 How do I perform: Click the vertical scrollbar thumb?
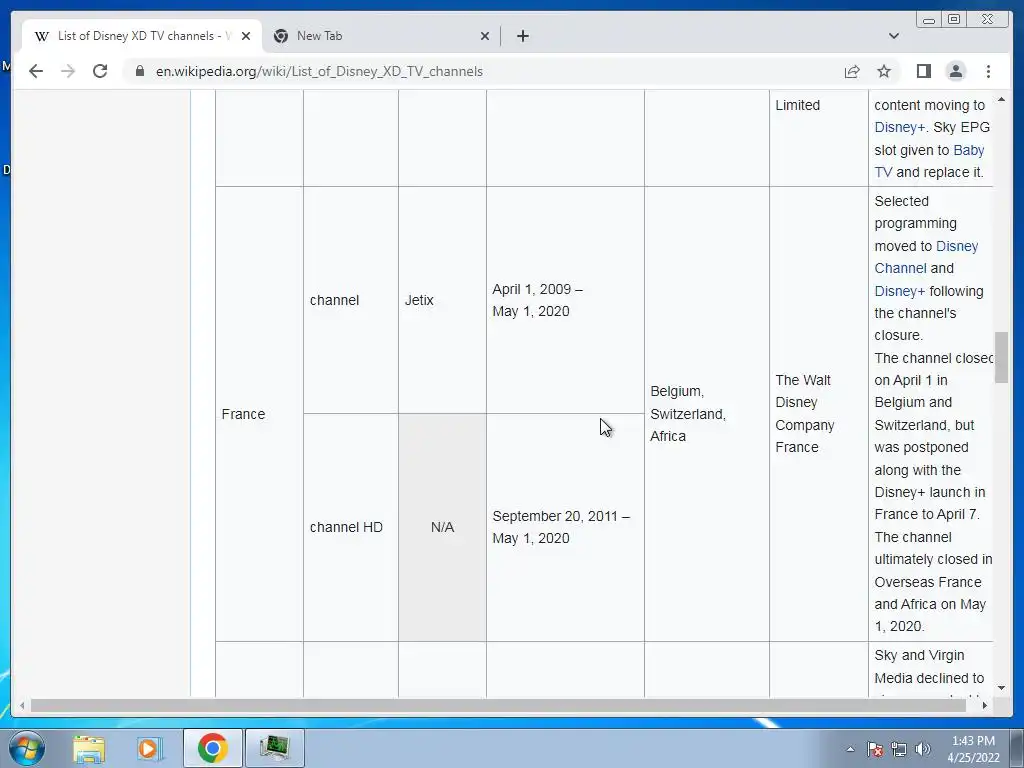(1001, 357)
